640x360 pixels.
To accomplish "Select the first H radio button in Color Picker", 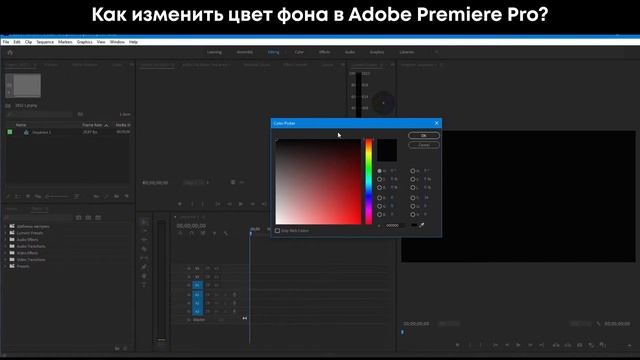I will (380, 171).
